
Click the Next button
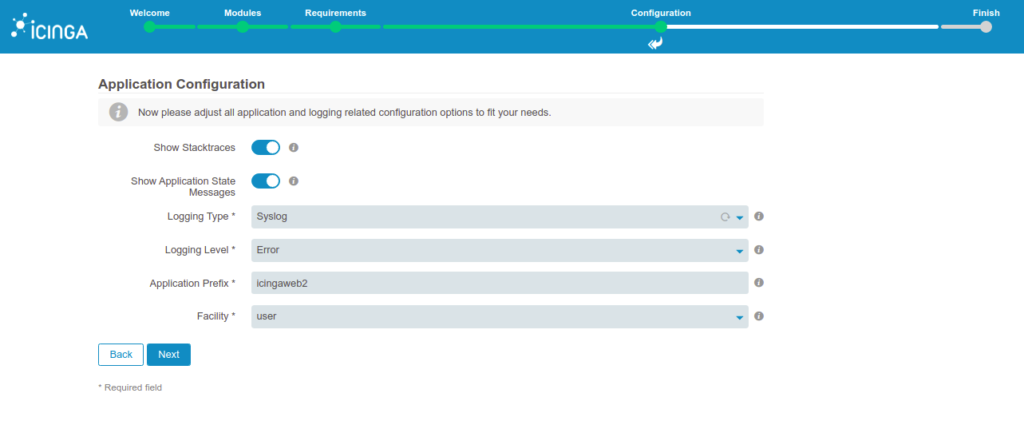pos(168,354)
